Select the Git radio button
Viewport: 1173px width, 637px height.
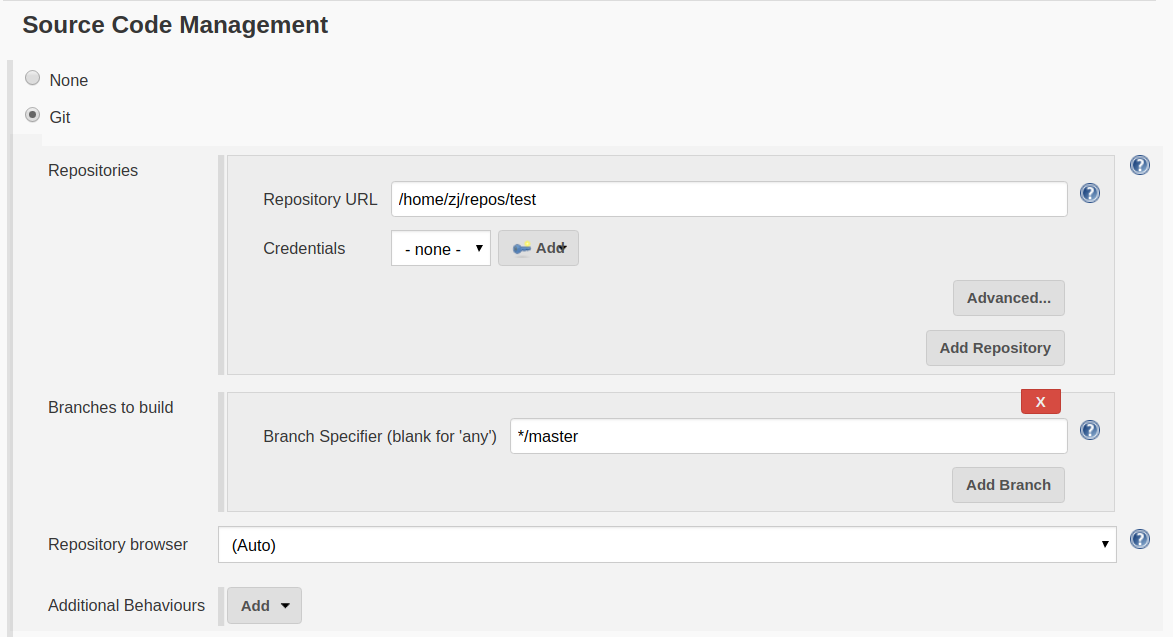point(33,115)
